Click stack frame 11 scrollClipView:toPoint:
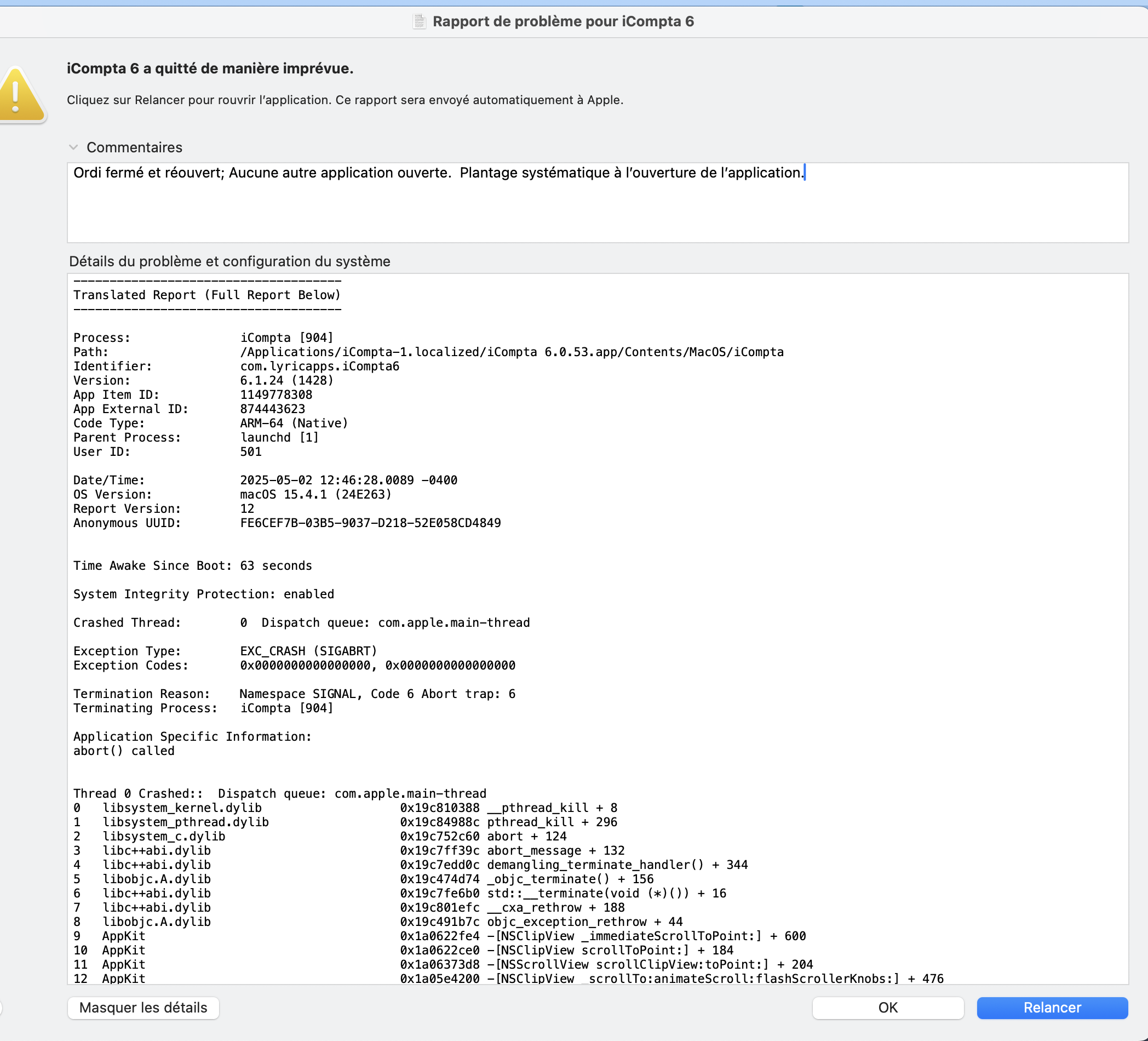The image size is (1148, 1041). point(443,965)
